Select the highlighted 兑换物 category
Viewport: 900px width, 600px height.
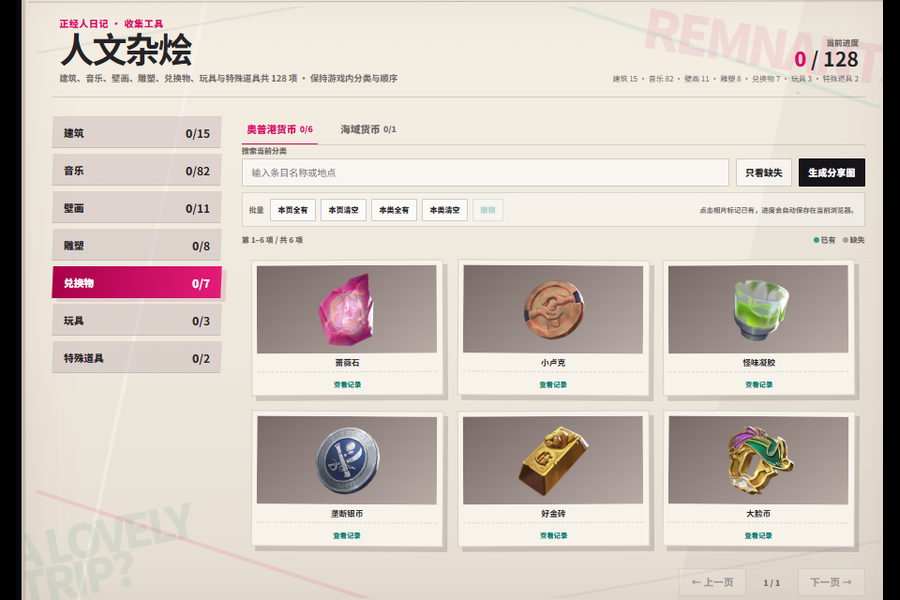click(137, 283)
